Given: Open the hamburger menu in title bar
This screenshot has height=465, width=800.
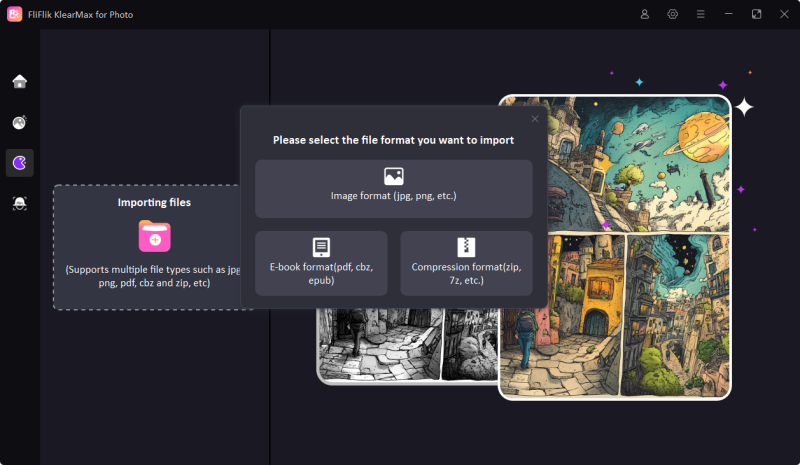Looking at the screenshot, I should click(701, 14).
